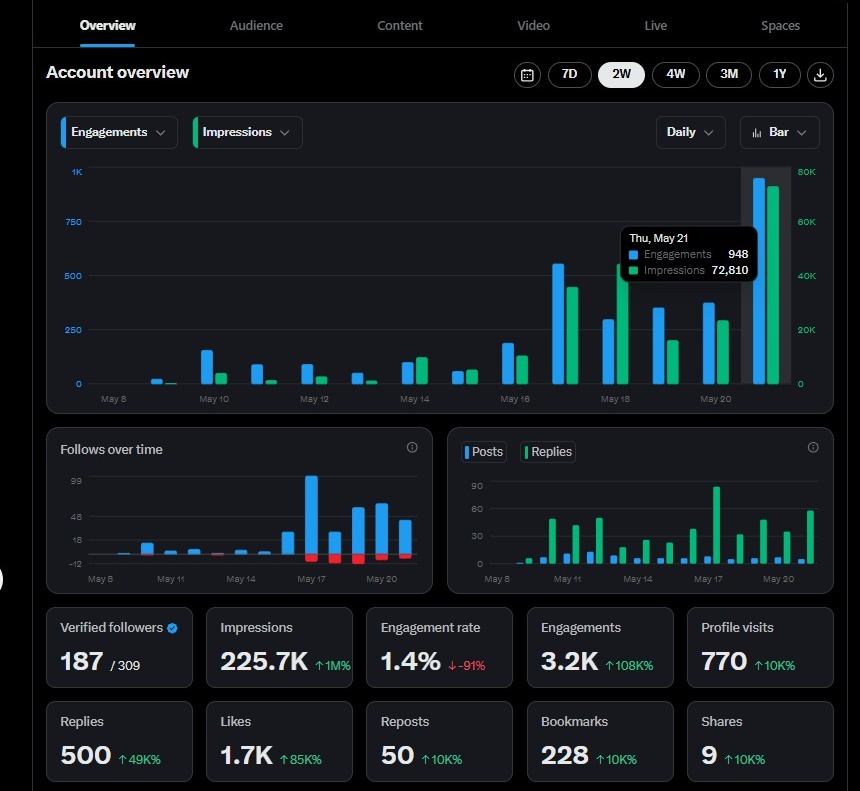Open the Verified followers card
Image resolution: width=860 pixels, height=791 pixels.
(x=120, y=647)
